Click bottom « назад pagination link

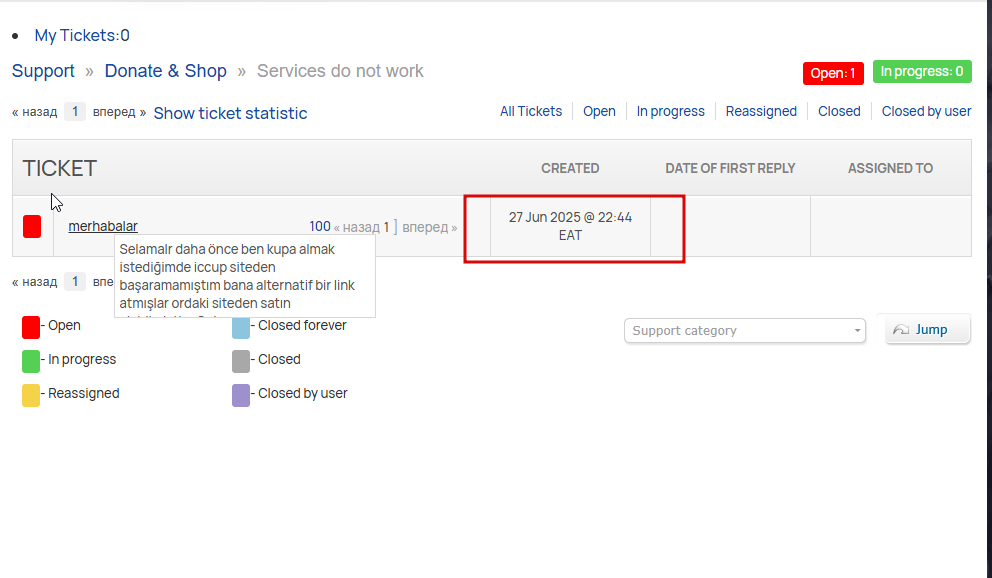[x=35, y=281]
